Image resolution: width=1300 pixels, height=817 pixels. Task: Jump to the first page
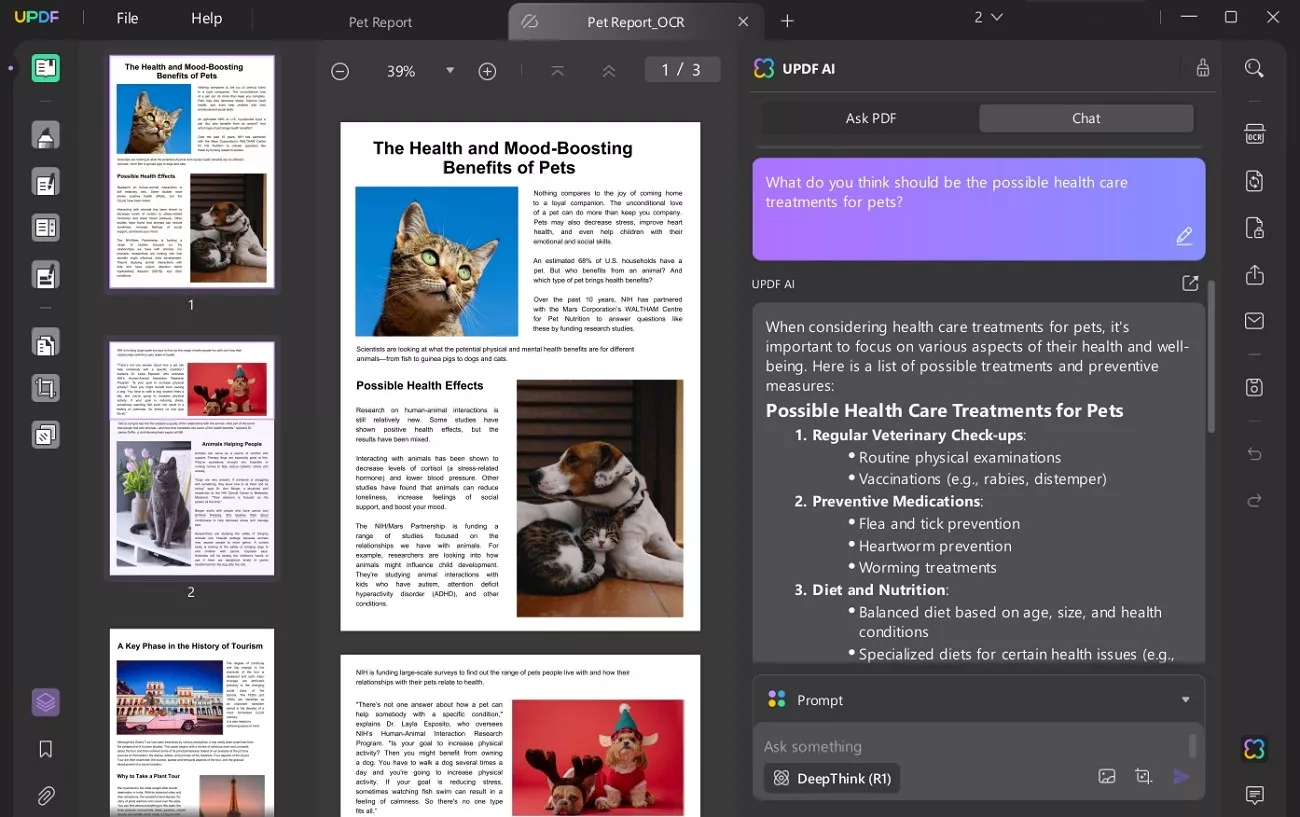[x=558, y=71]
